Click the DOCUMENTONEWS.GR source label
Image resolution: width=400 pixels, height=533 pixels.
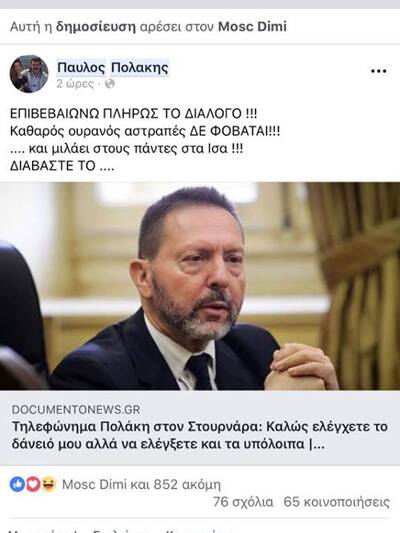[x=76, y=410]
